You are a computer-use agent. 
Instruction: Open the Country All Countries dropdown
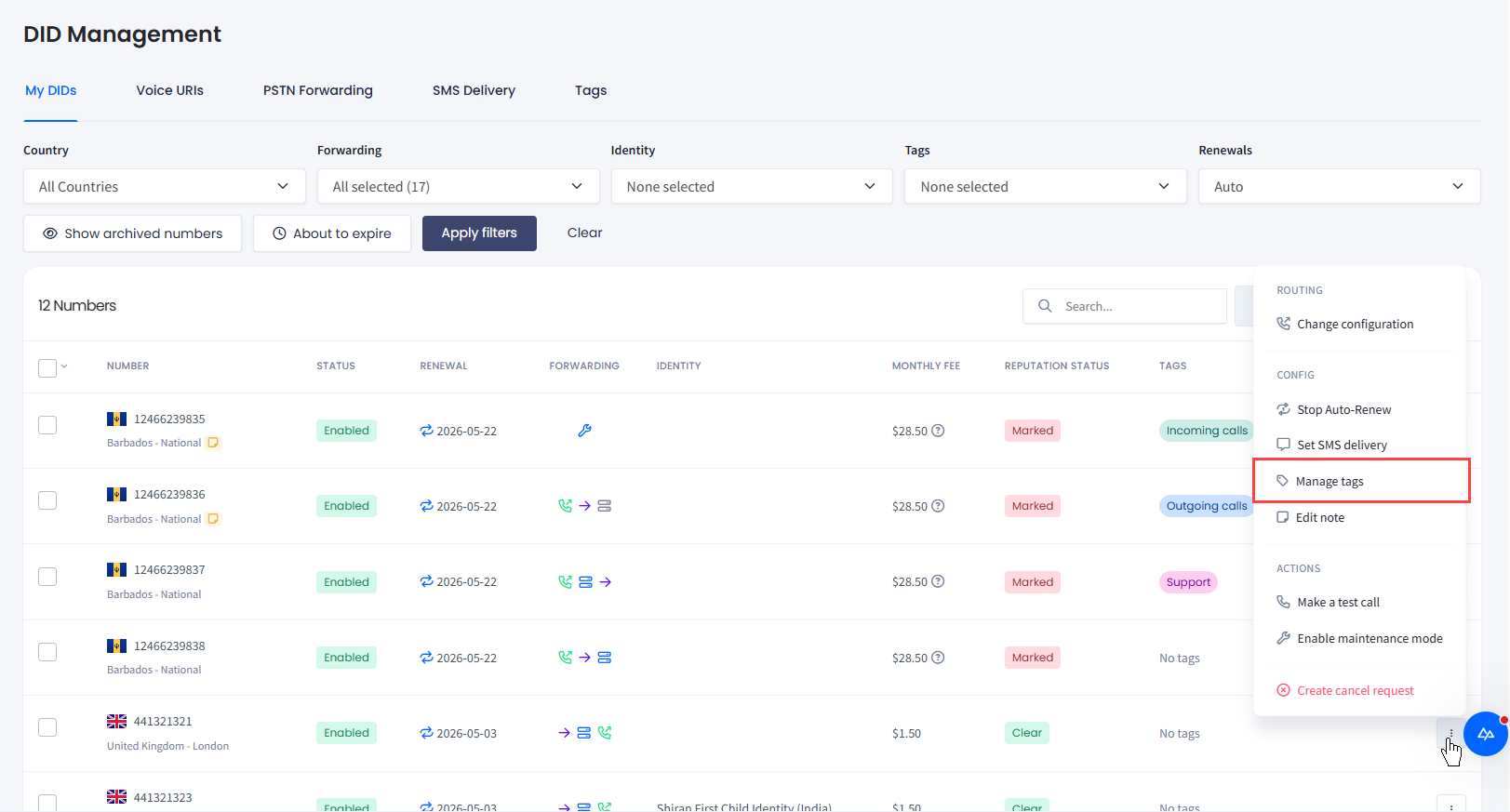tap(165, 186)
